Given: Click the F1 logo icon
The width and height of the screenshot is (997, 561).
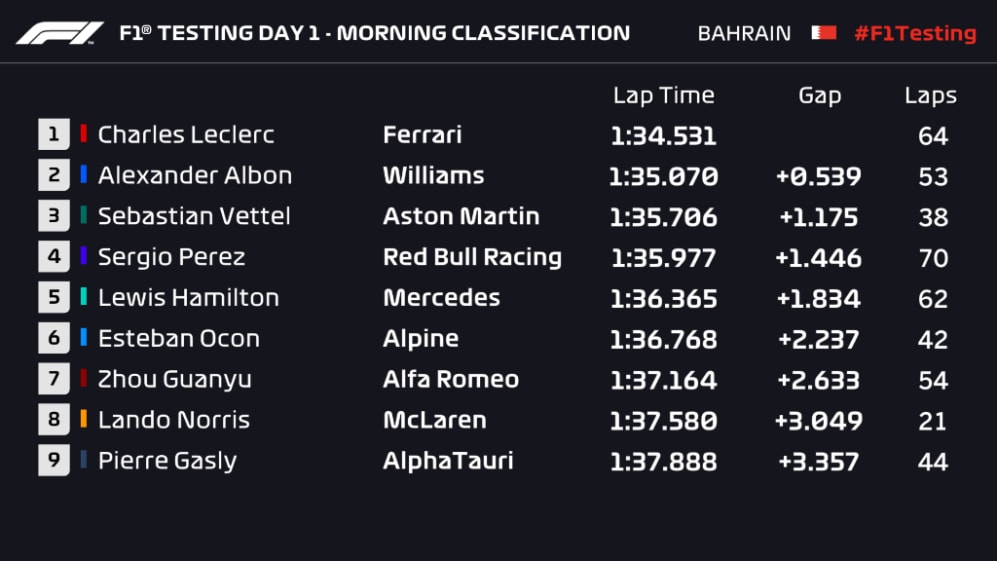Looking at the screenshot, I should click(x=59, y=33).
